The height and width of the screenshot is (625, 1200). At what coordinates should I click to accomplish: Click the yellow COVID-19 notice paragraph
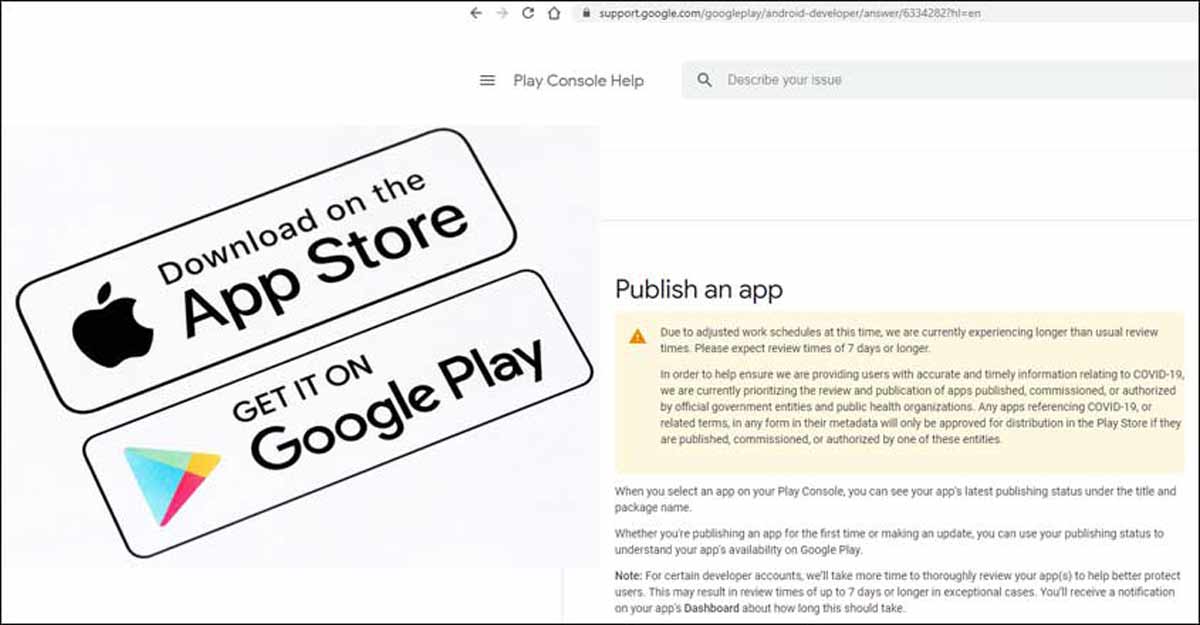coord(922,404)
